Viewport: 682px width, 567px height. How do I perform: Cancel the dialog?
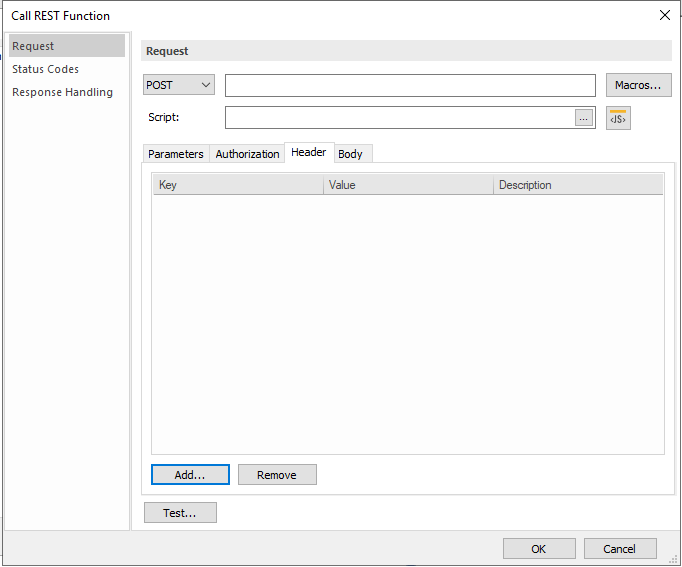(x=620, y=549)
